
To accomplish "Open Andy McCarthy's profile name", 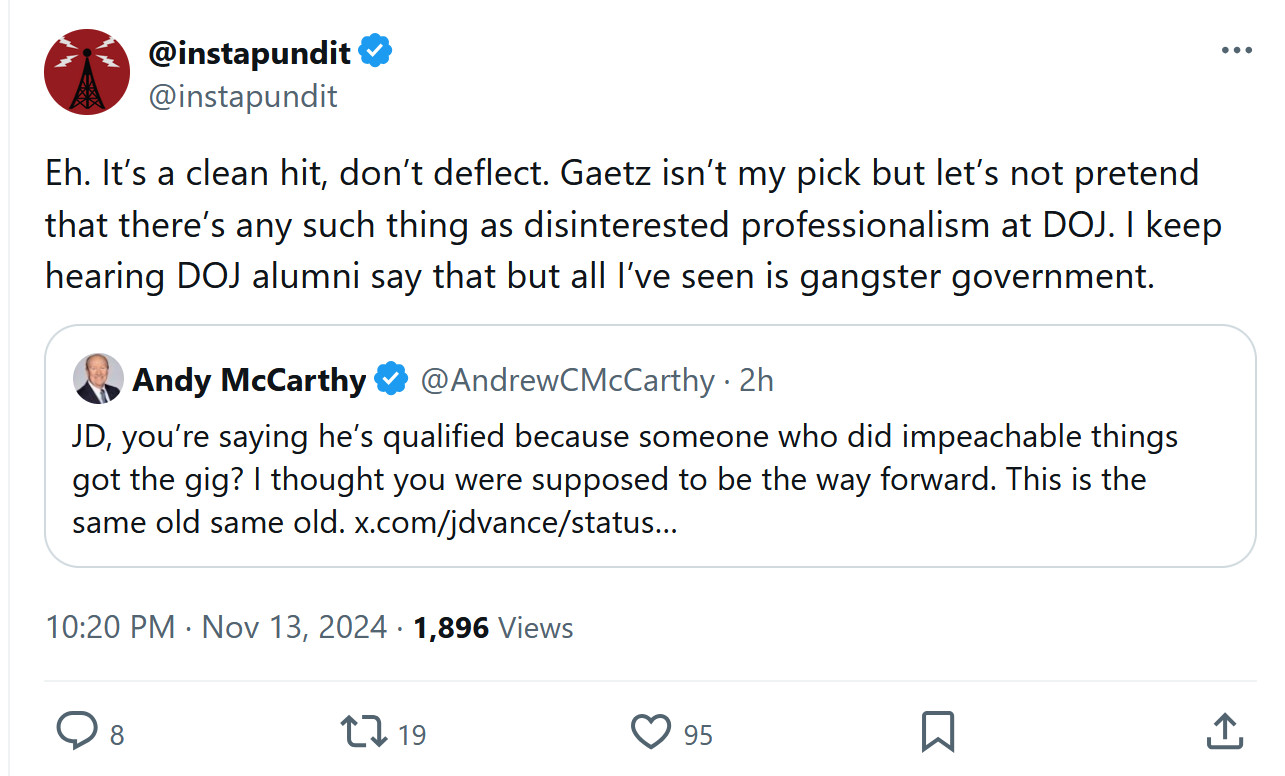I will click(250, 380).
